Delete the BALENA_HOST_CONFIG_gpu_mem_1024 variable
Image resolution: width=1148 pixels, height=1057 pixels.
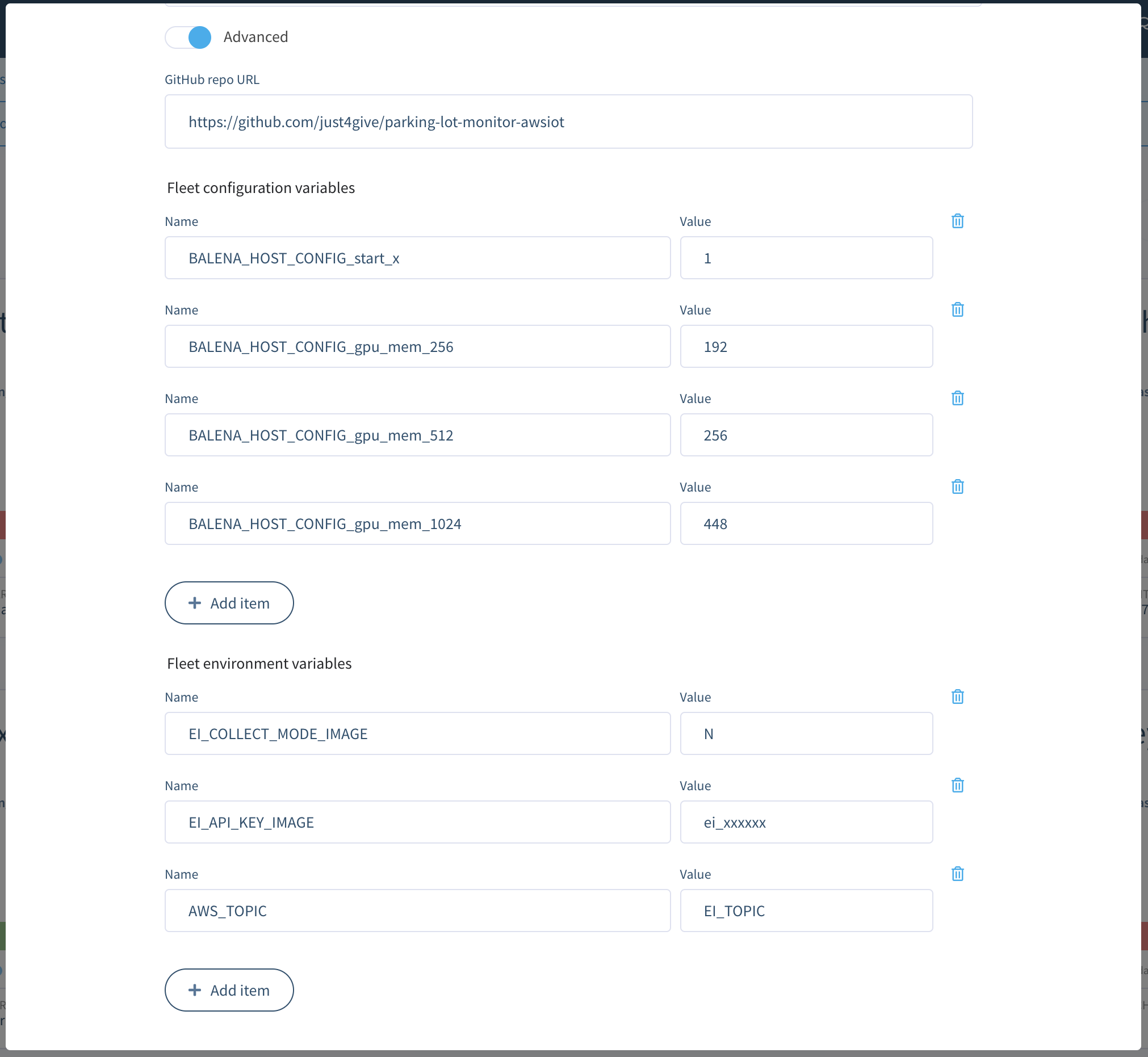[958, 486]
